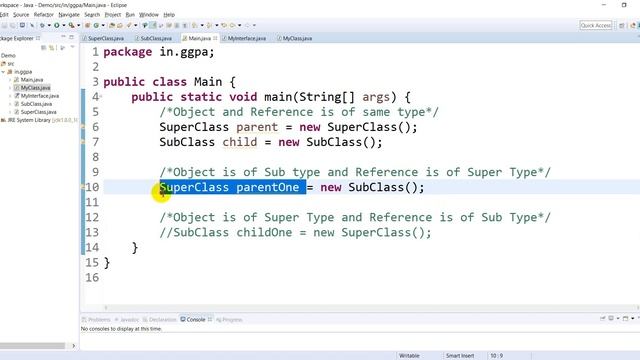Click the editor horizontal scrollbar left arrow
The height and width of the screenshot is (360, 640).
106,307
